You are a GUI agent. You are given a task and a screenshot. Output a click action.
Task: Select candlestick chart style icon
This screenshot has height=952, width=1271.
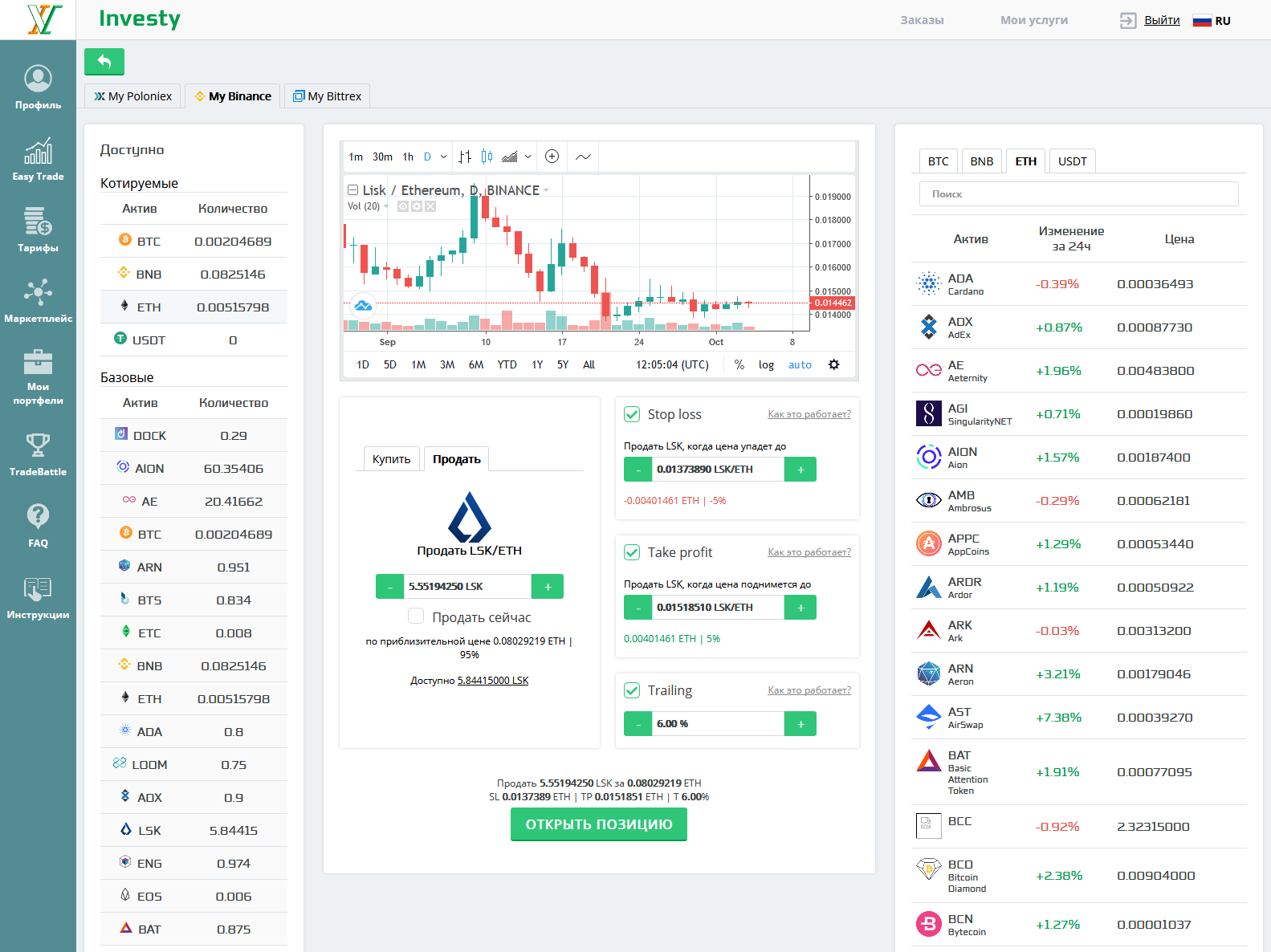tap(487, 157)
